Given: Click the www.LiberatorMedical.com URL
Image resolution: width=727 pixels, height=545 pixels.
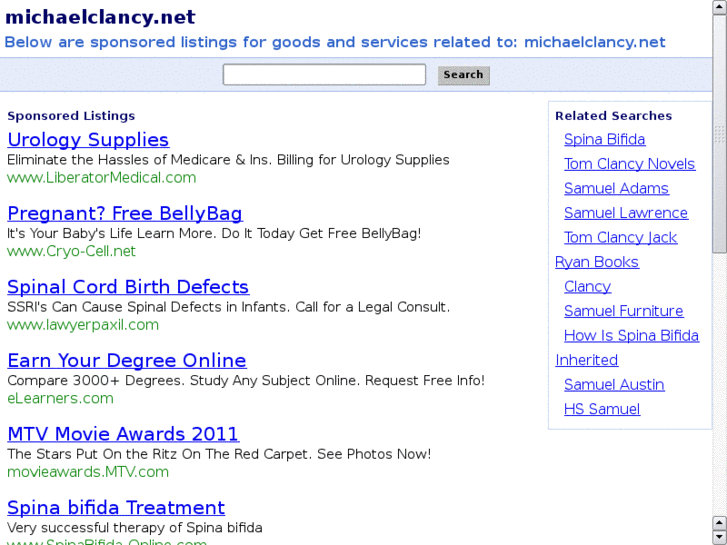Looking at the screenshot, I should [x=102, y=178].
